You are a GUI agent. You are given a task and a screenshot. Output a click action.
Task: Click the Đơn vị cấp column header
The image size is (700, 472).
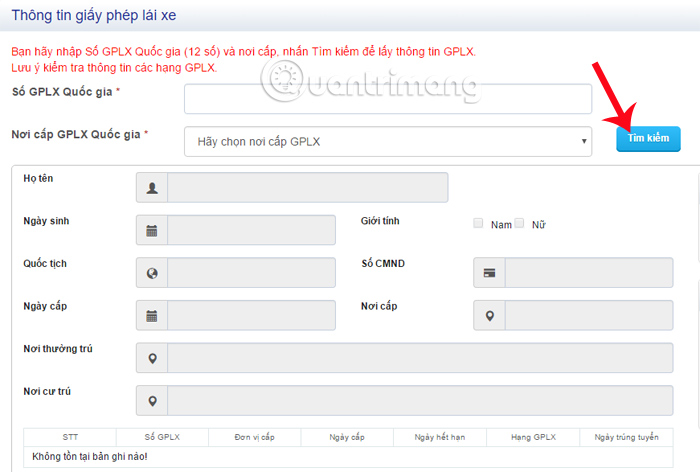click(x=254, y=437)
